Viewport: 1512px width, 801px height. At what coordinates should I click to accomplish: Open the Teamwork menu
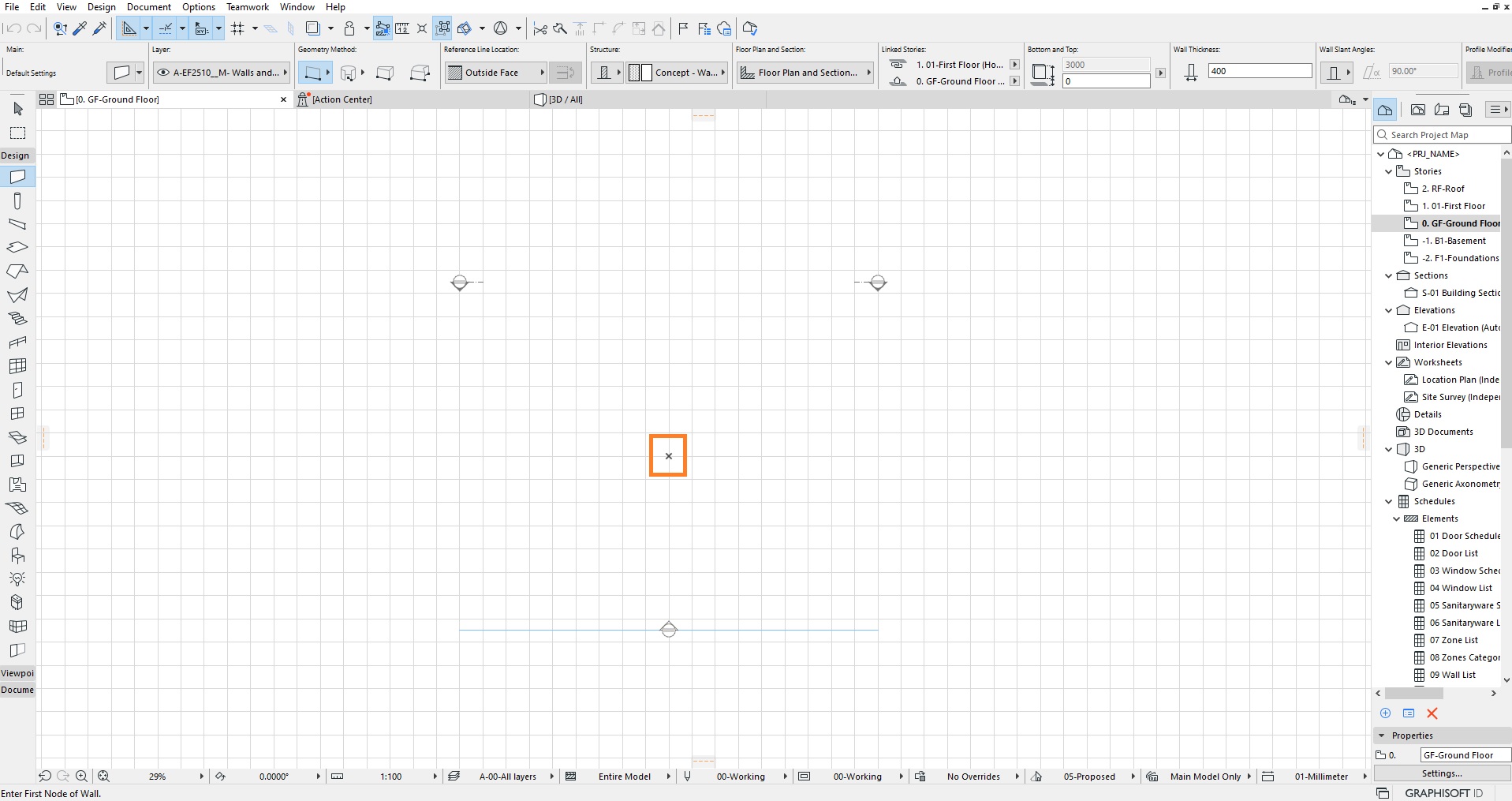[247, 6]
